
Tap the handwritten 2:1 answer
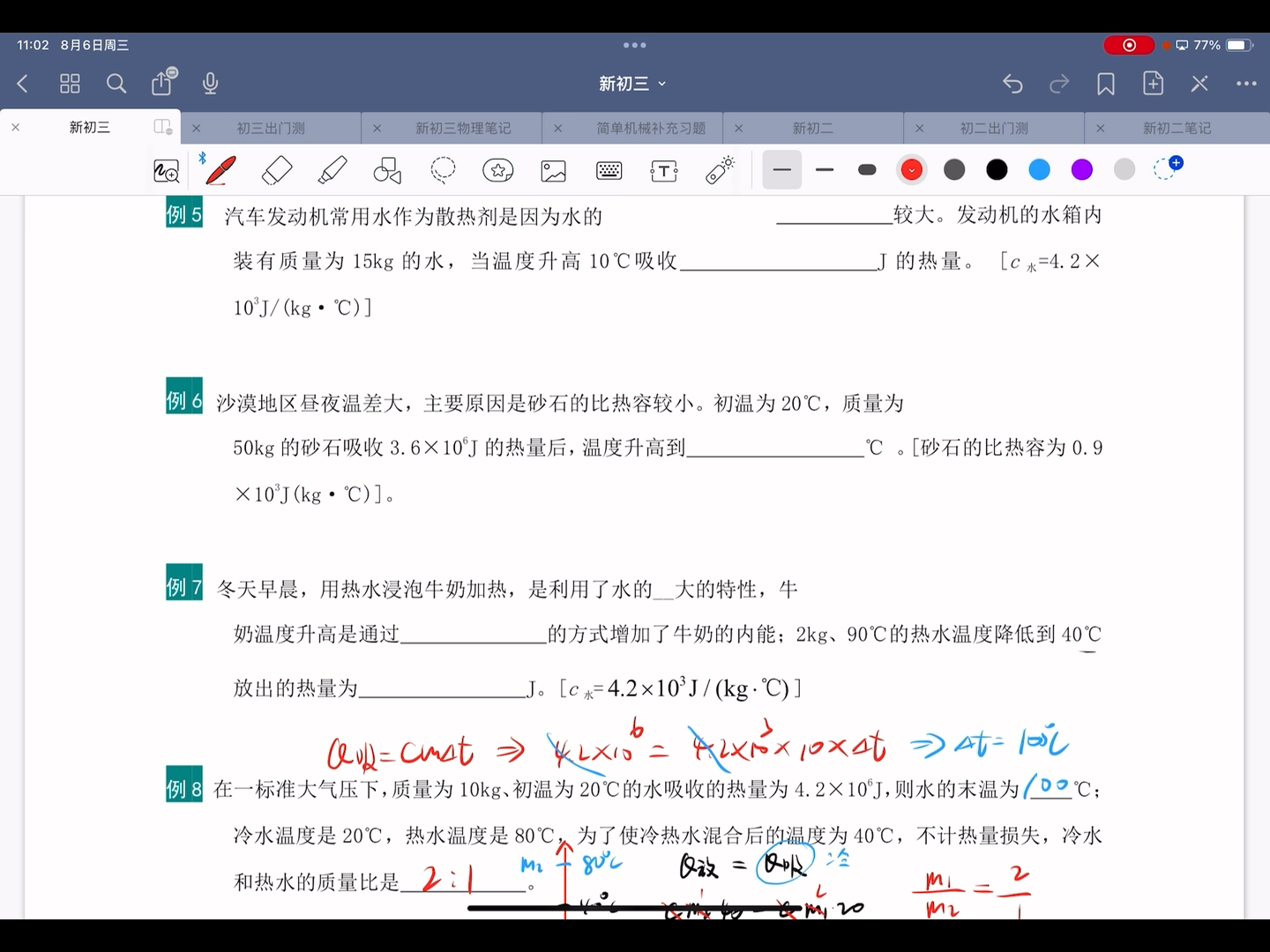coord(448,879)
